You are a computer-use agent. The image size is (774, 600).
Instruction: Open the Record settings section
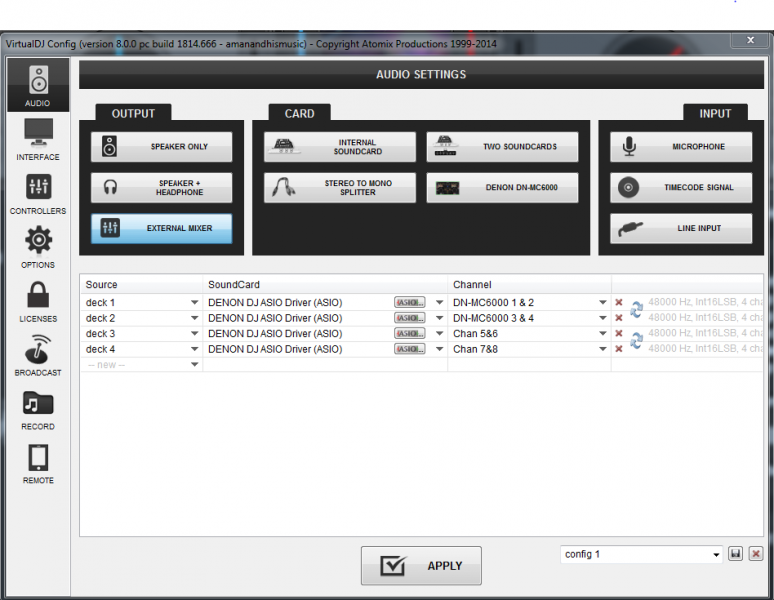[x=38, y=409]
